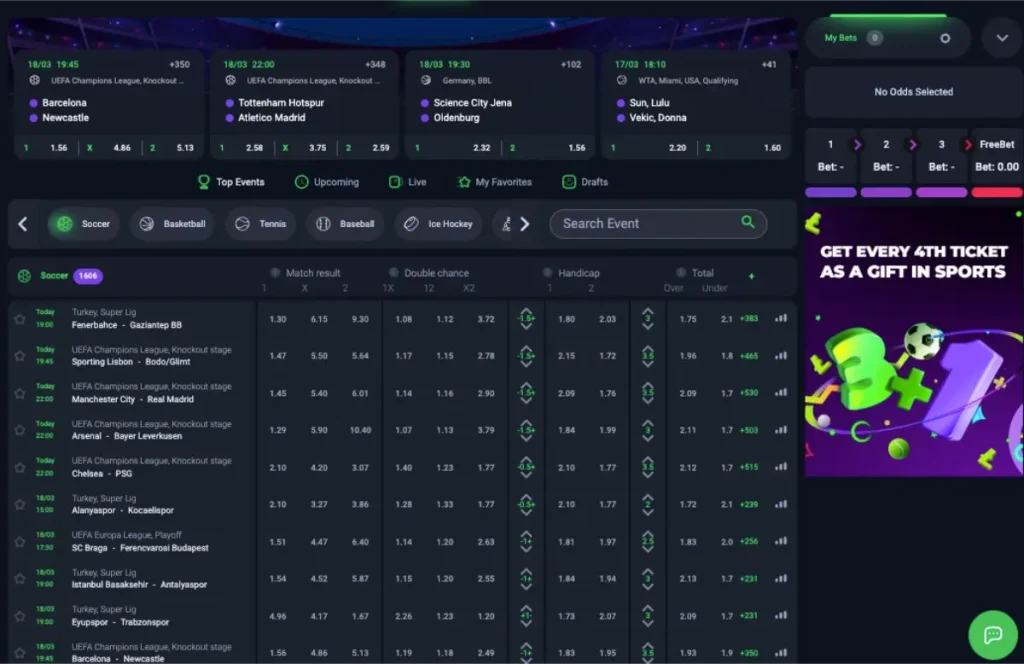Image resolution: width=1024 pixels, height=664 pixels.
Task: Open the Drafts tab
Action: (584, 182)
